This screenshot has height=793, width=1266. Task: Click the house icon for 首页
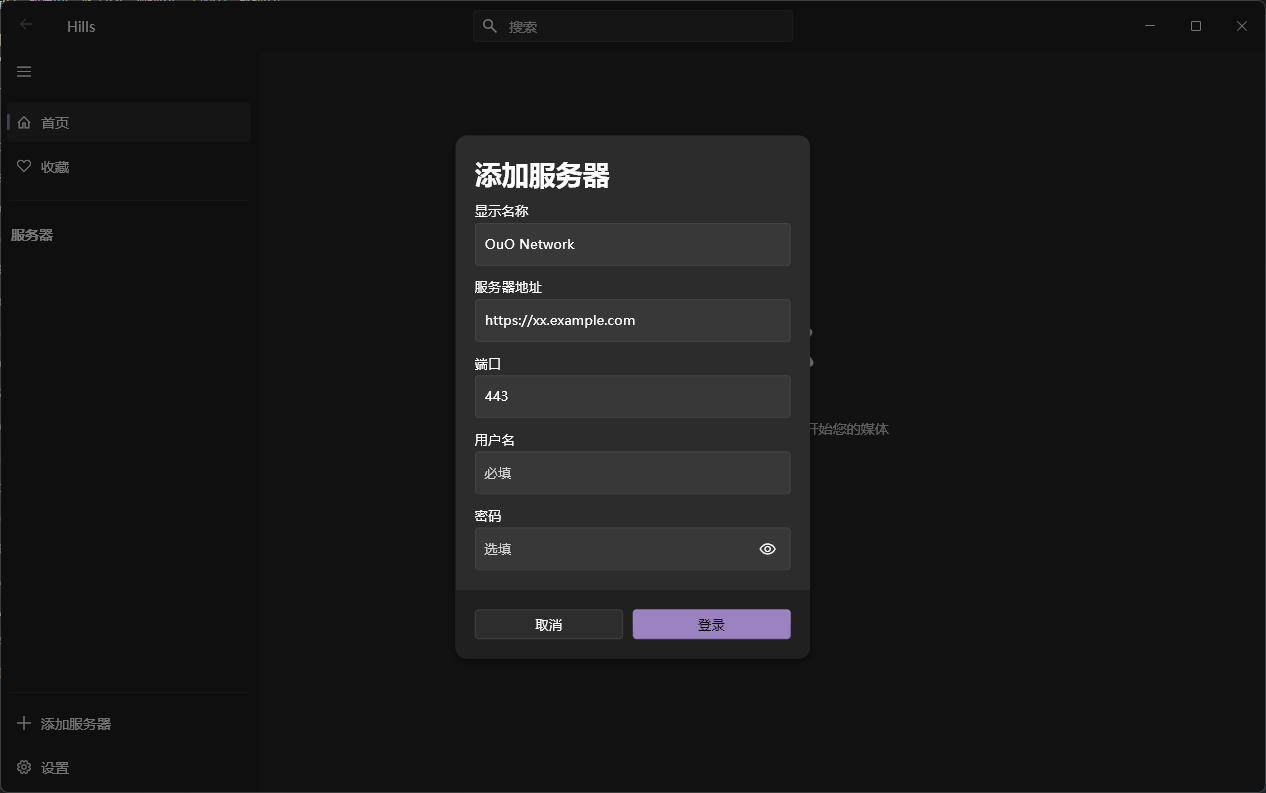24,122
